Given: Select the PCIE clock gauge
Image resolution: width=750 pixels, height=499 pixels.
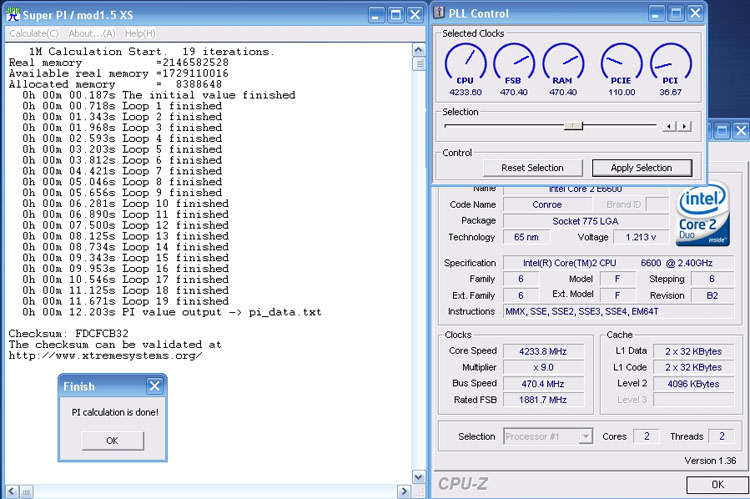Looking at the screenshot, I should coord(621,64).
